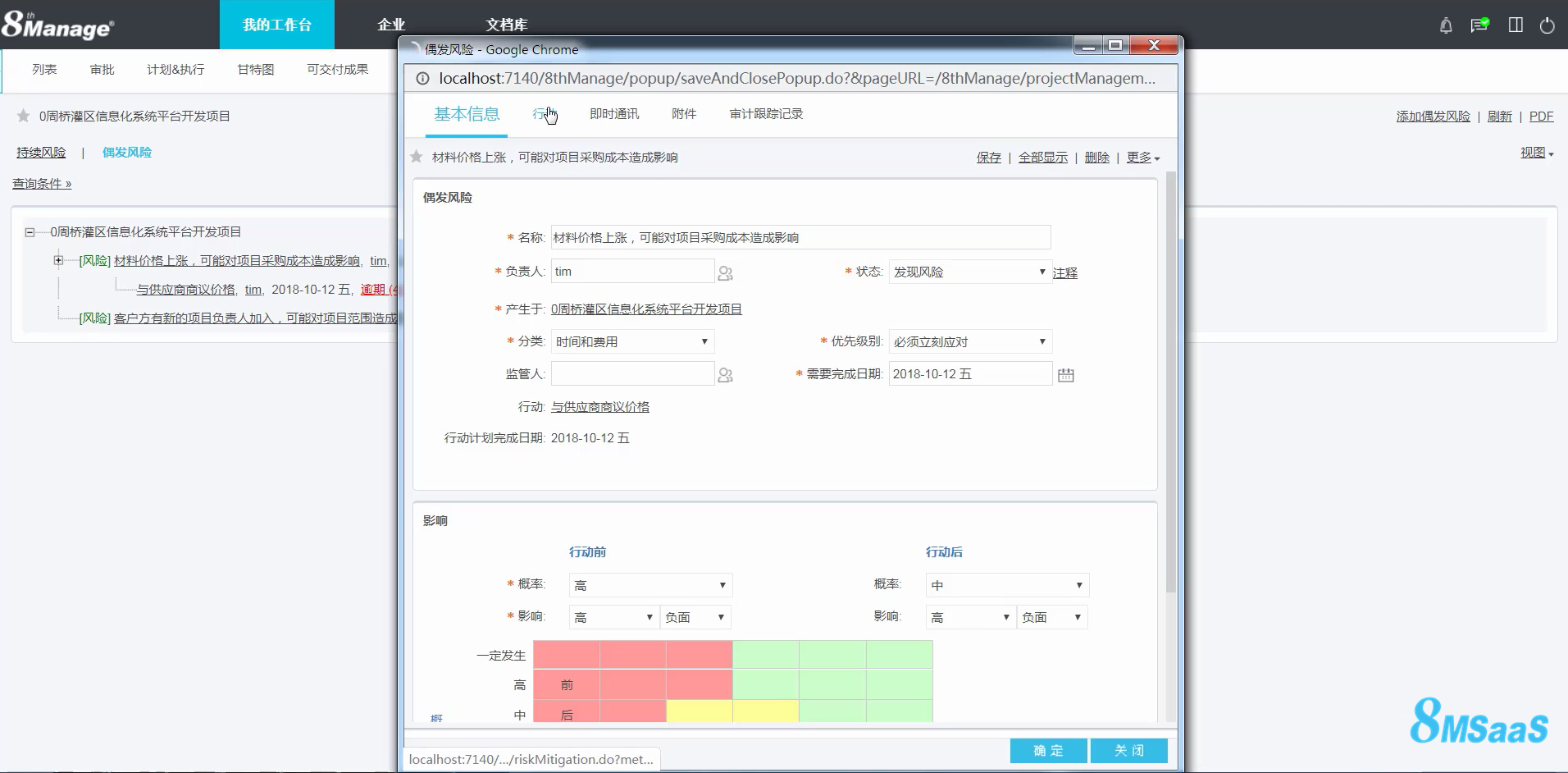Viewport: 1568px width, 773px height.
Task: Open the 视图 dropdown in main window
Action: tap(1537, 153)
